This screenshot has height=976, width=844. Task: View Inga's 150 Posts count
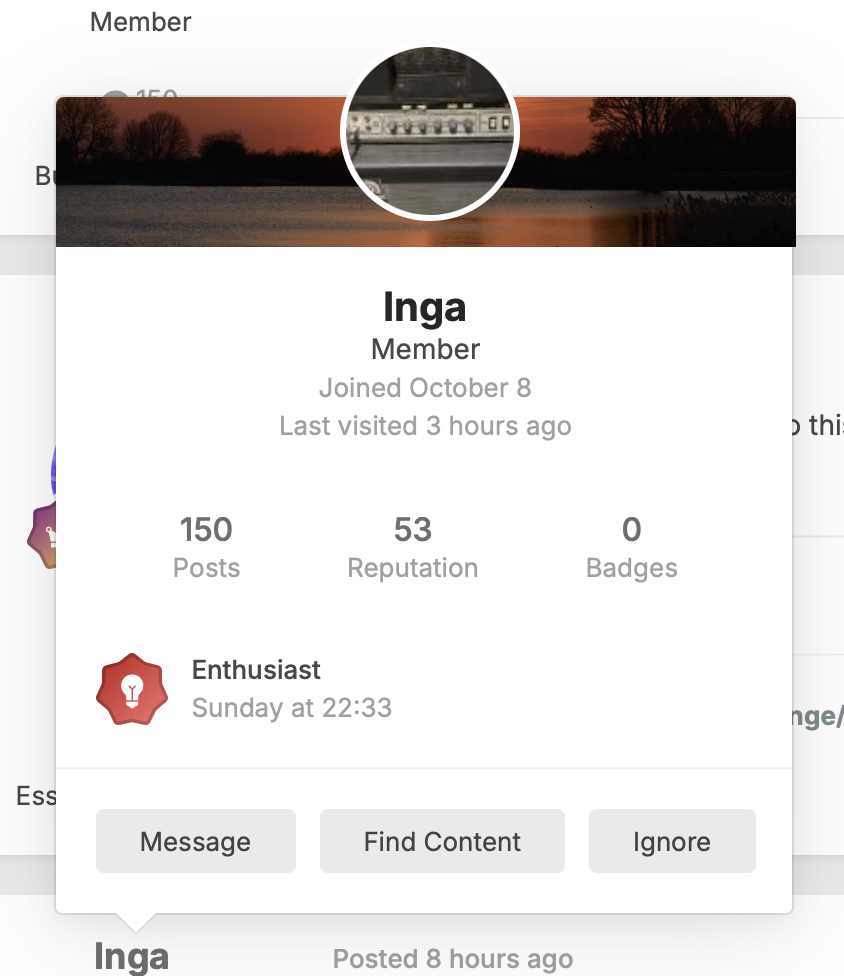coord(206,546)
